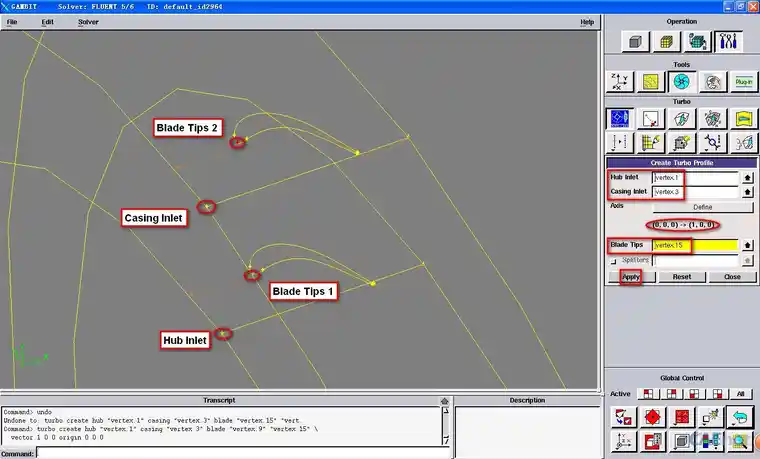The height and width of the screenshot is (459, 760).
Task: Click the Hub Inlet vertex field
Action: [695, 177]
